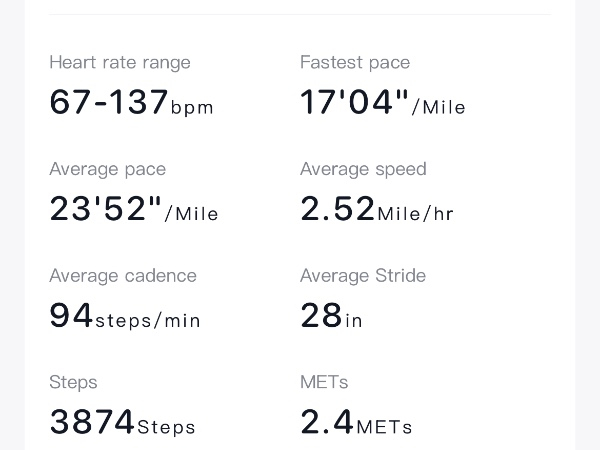Select the 2.4 METs value
The height and width of the screenshot is (450, 600).
point(326,423)
